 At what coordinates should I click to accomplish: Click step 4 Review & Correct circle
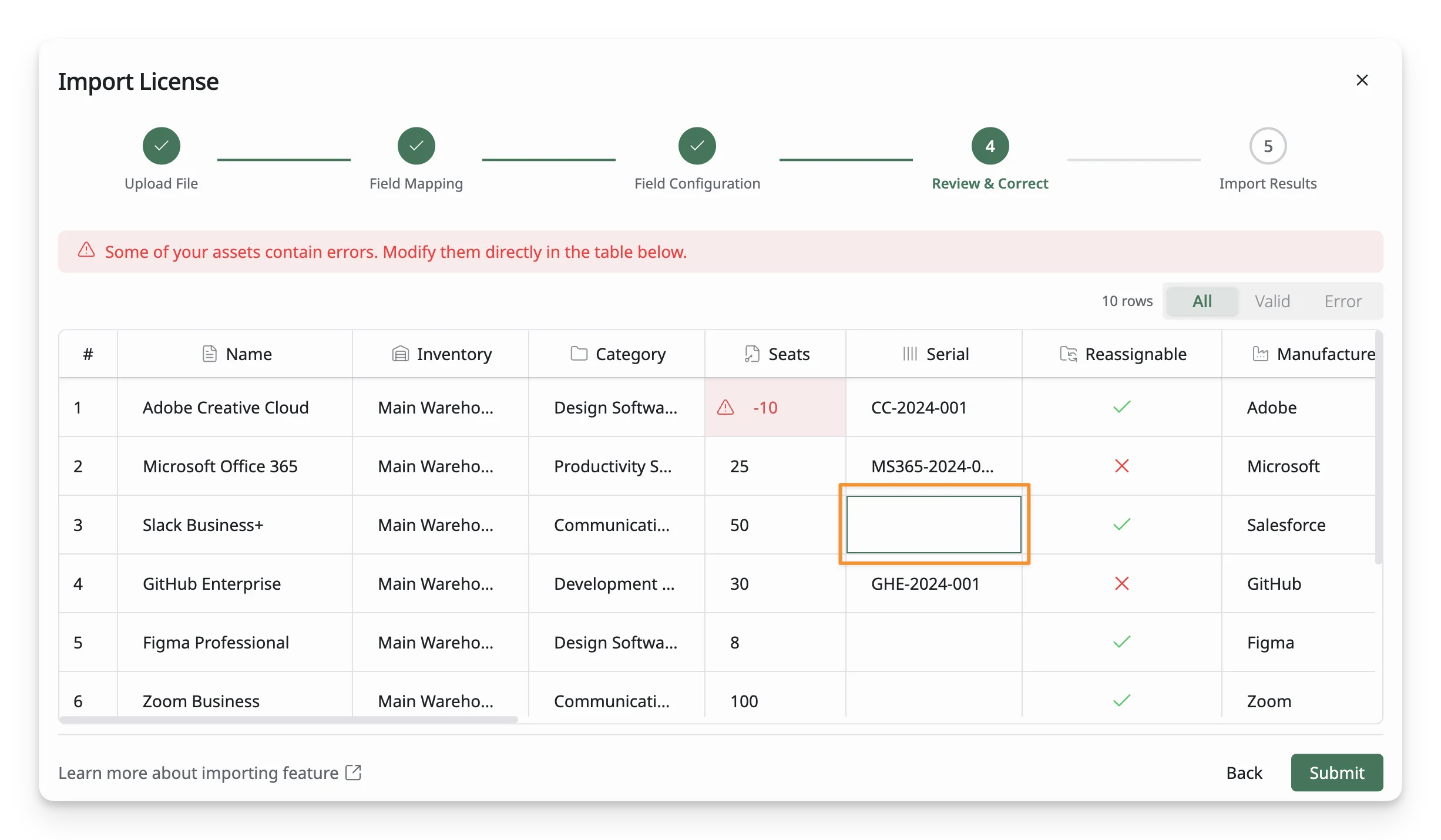click(990, 146)
